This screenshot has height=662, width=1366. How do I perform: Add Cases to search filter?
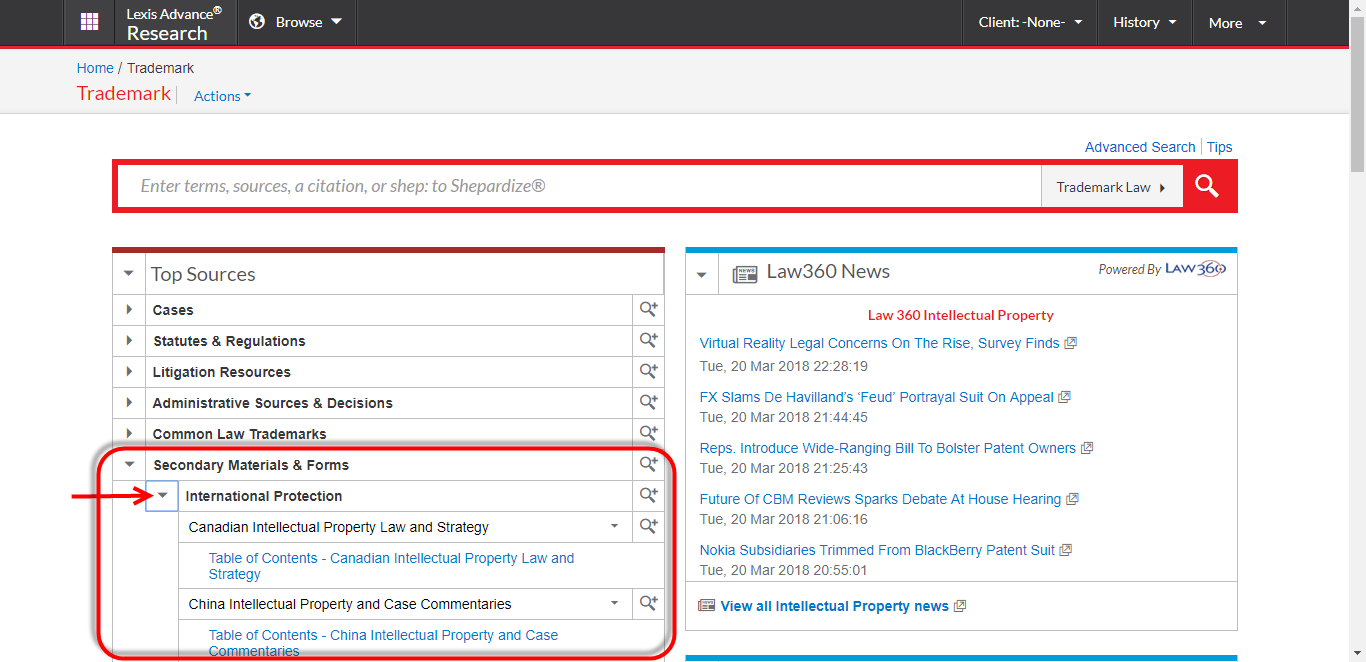[649, 310]
